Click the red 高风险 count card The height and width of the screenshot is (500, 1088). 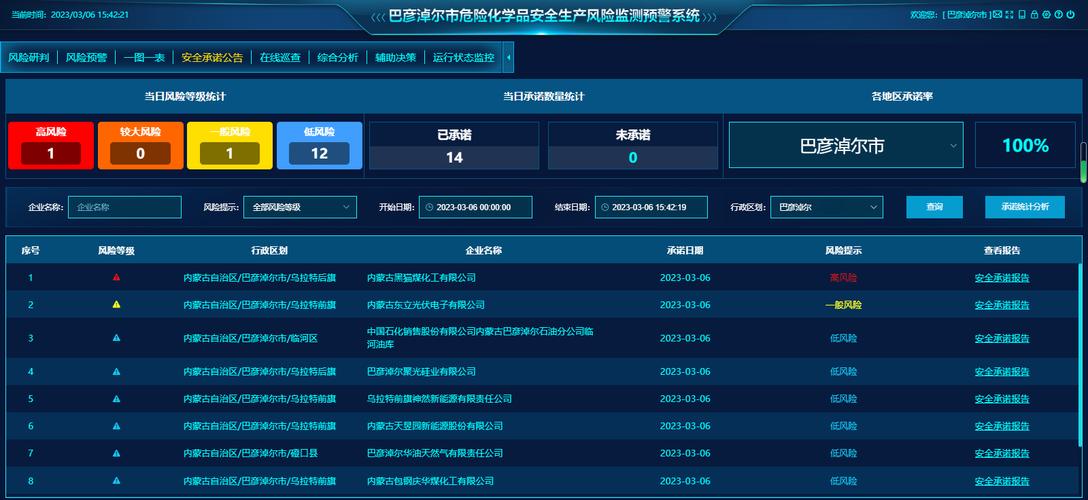51,146
